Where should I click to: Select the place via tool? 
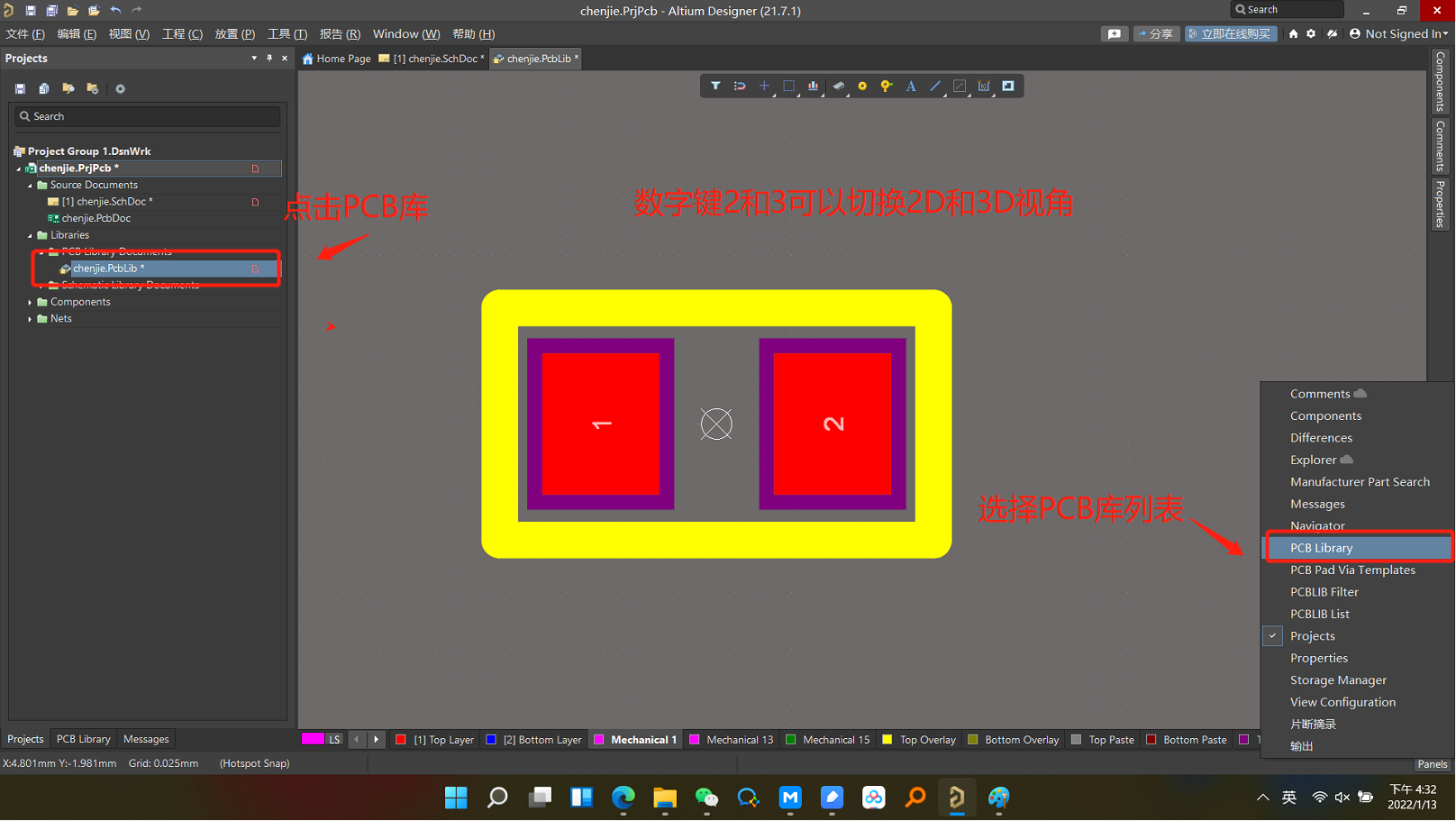[887, 87]
